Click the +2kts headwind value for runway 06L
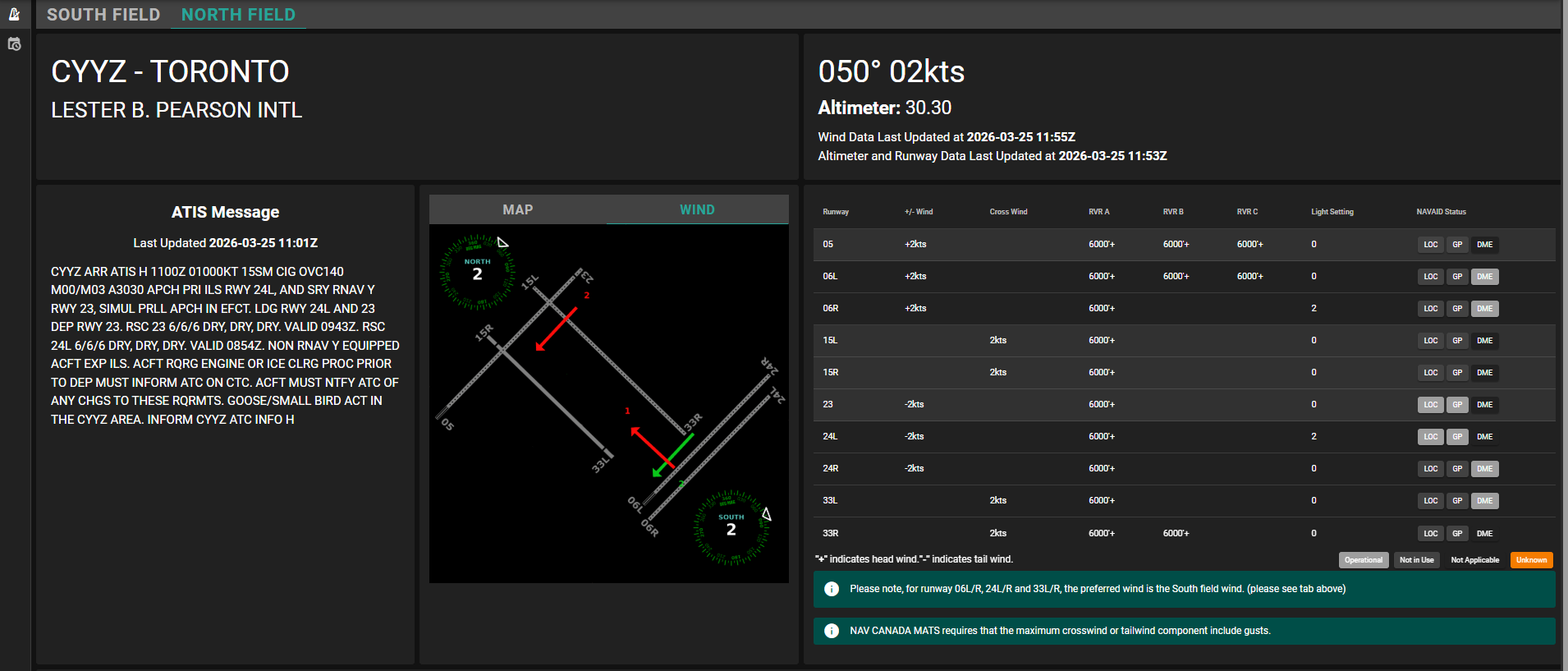 pos(915,277)
